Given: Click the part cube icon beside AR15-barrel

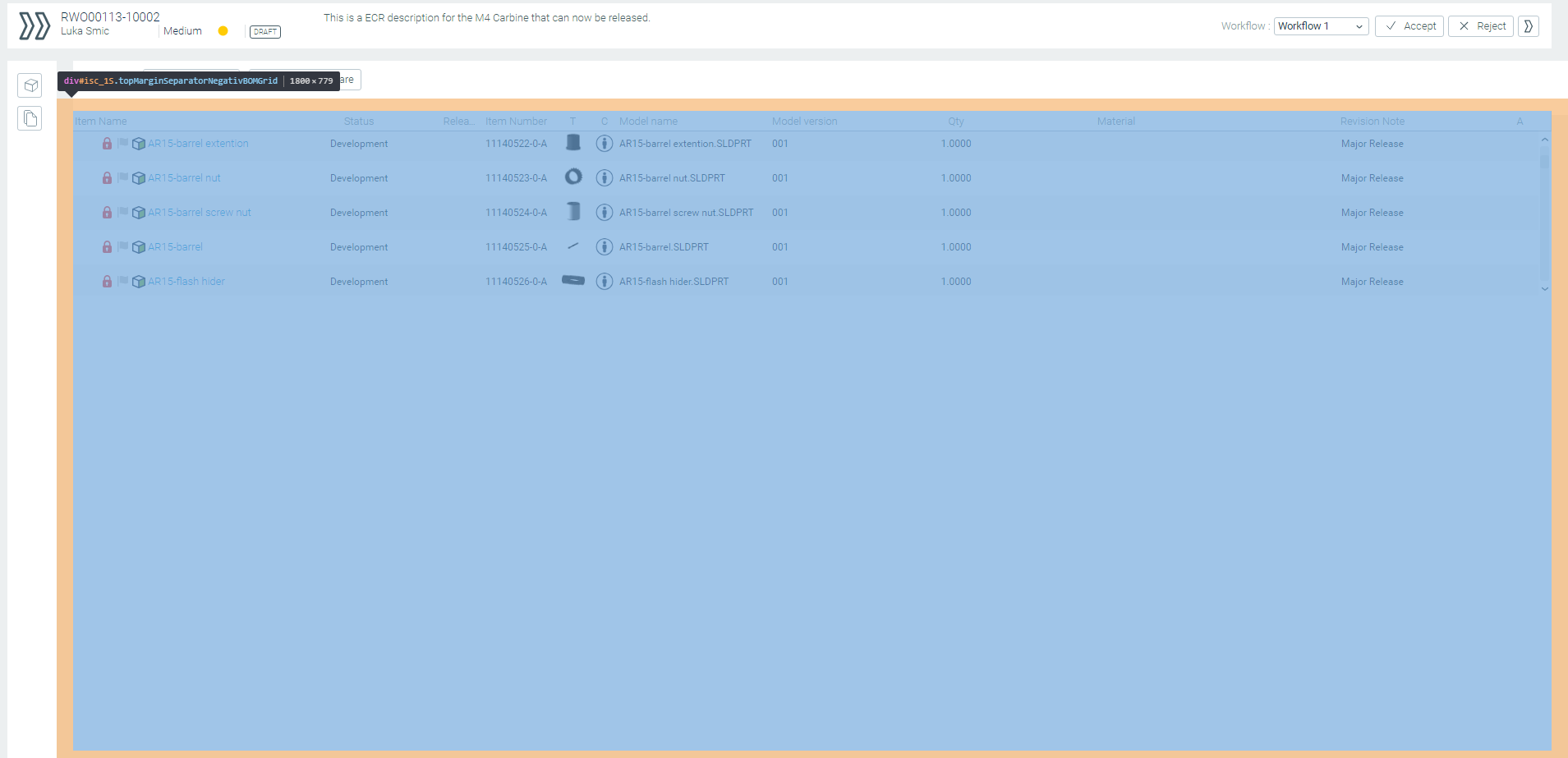Looking at the screenshot, I should pyautogui.click(x=139, y=247).
